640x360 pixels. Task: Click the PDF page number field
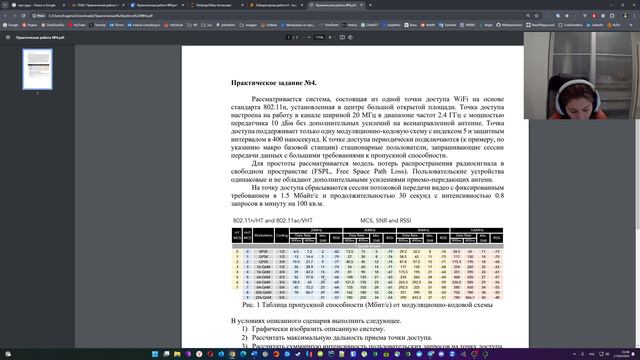click(x=289, y=37)
